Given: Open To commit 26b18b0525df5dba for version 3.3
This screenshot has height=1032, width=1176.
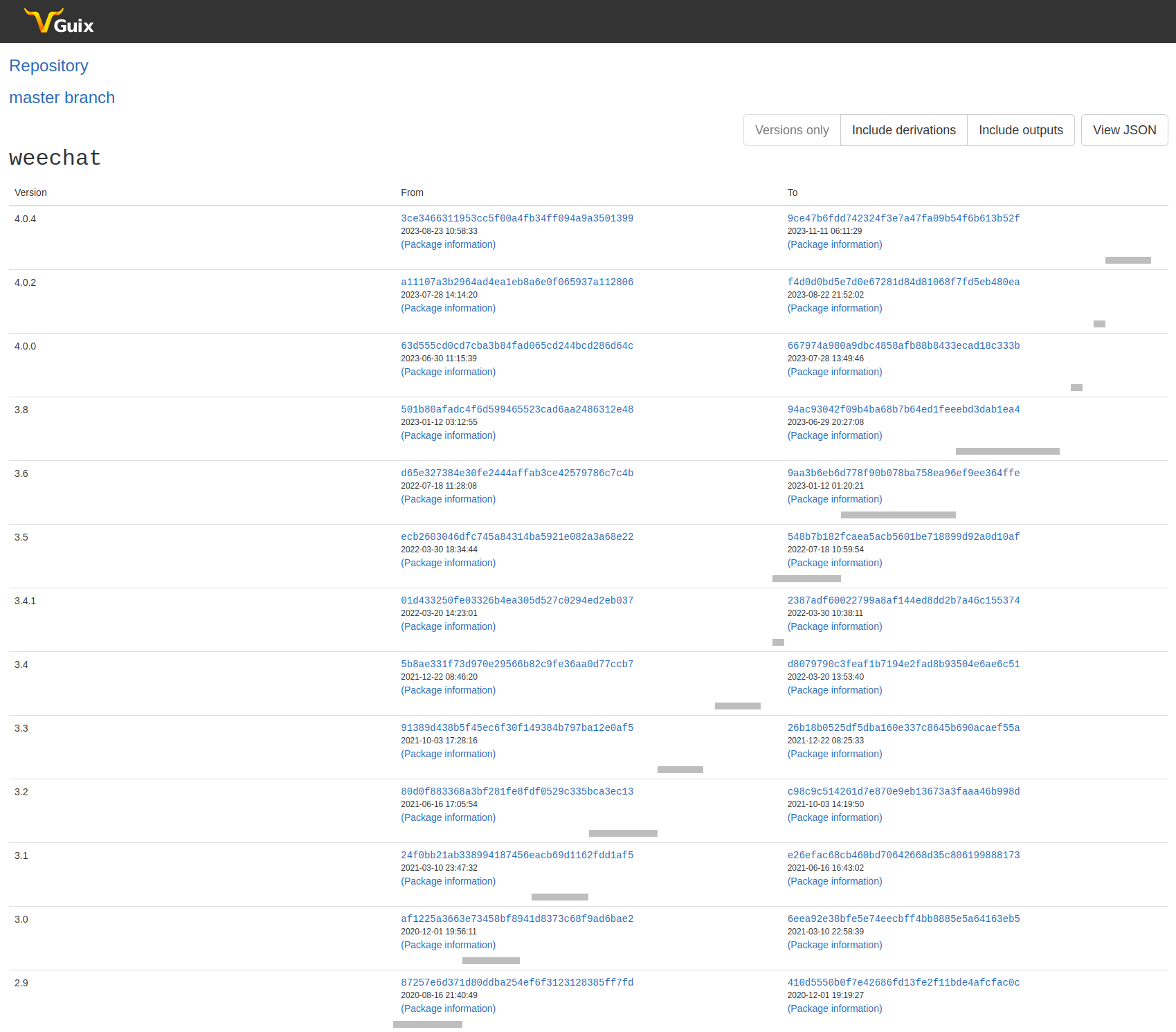Looking at the screenshot, I should (903, 727).
